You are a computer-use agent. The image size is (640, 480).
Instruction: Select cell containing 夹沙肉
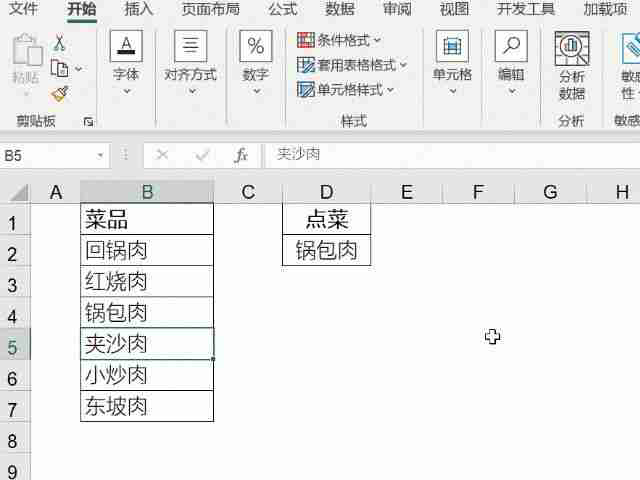[147, 344]
